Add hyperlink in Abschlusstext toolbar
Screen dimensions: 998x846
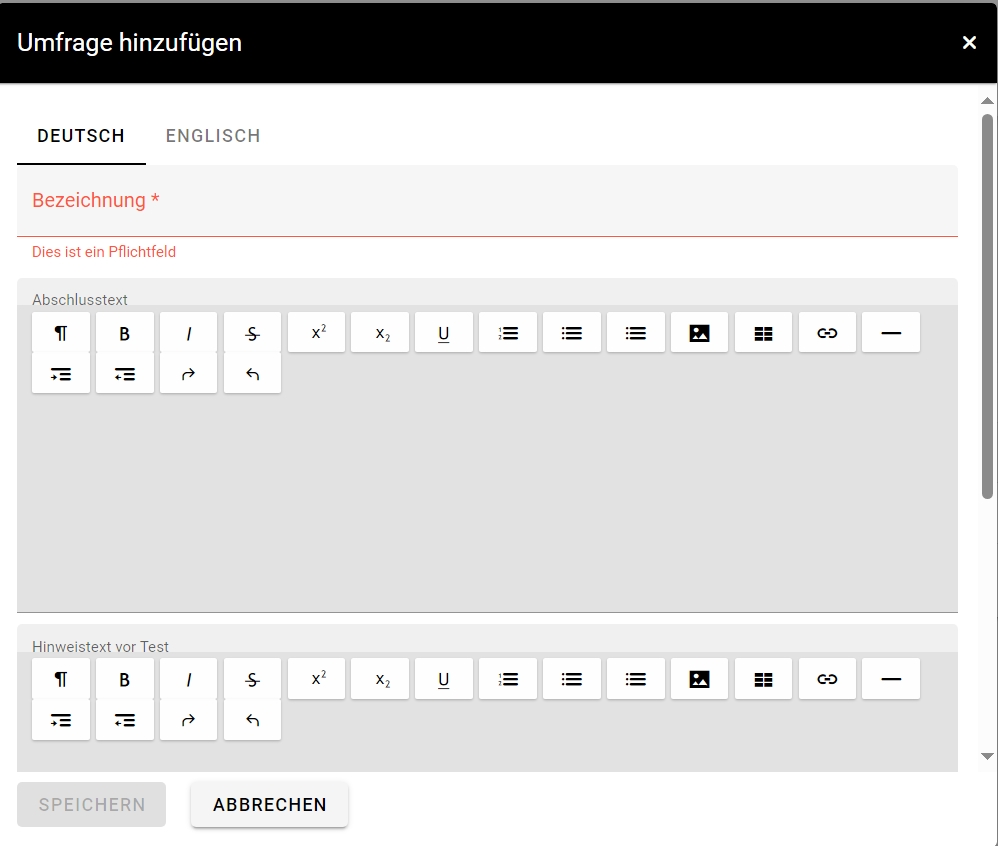[x=827, y=333]
